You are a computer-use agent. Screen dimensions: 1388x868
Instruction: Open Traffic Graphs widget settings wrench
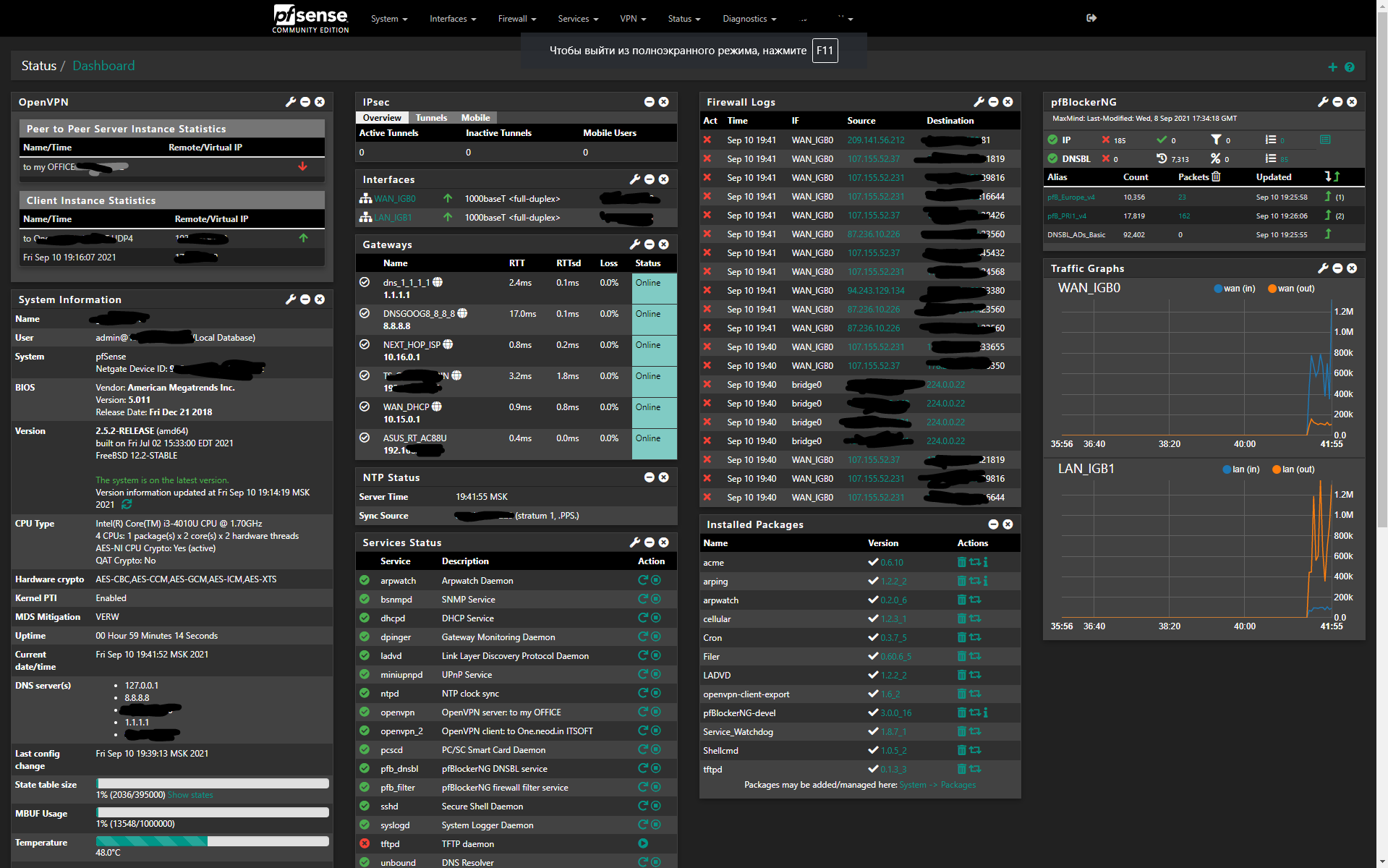coord(1323,268)
